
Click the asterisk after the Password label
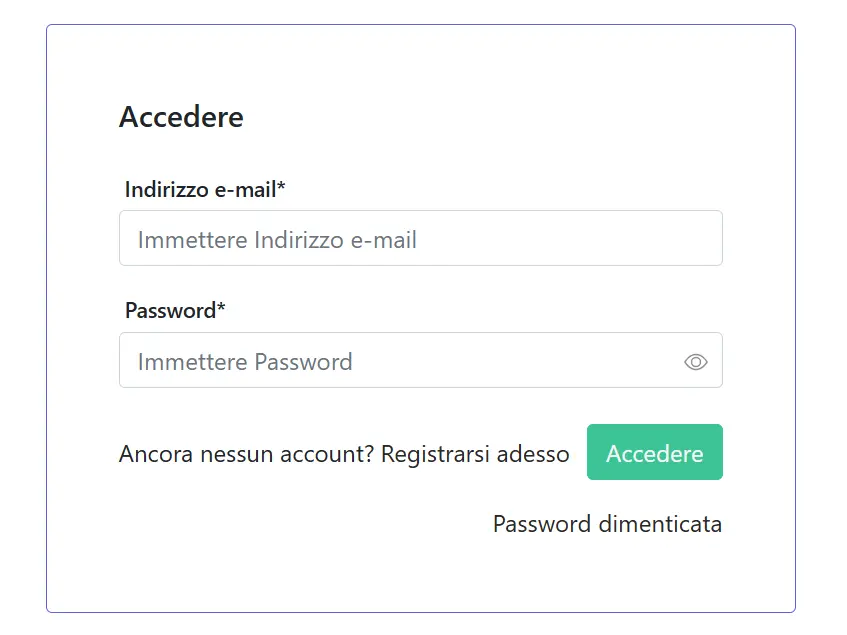click(x=221, y=306)
